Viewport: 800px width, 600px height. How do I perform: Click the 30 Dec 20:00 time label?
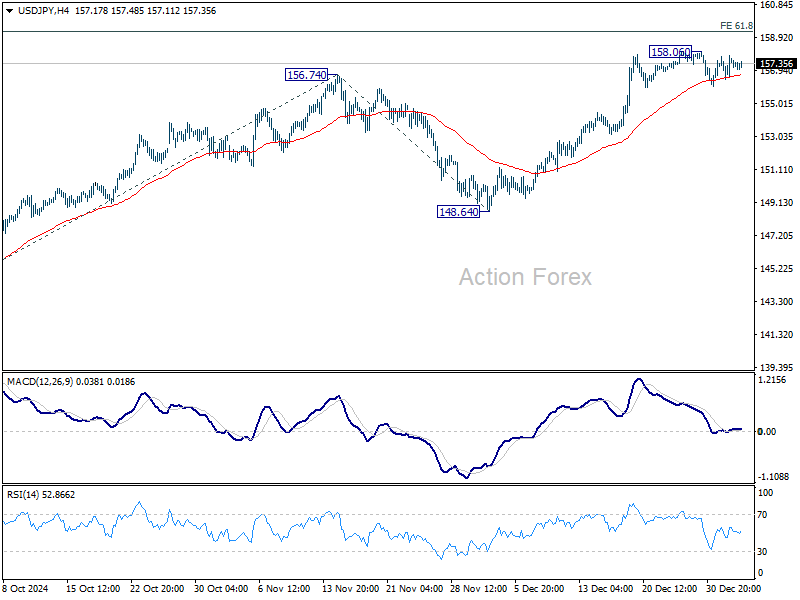click(x=733, y=588)
